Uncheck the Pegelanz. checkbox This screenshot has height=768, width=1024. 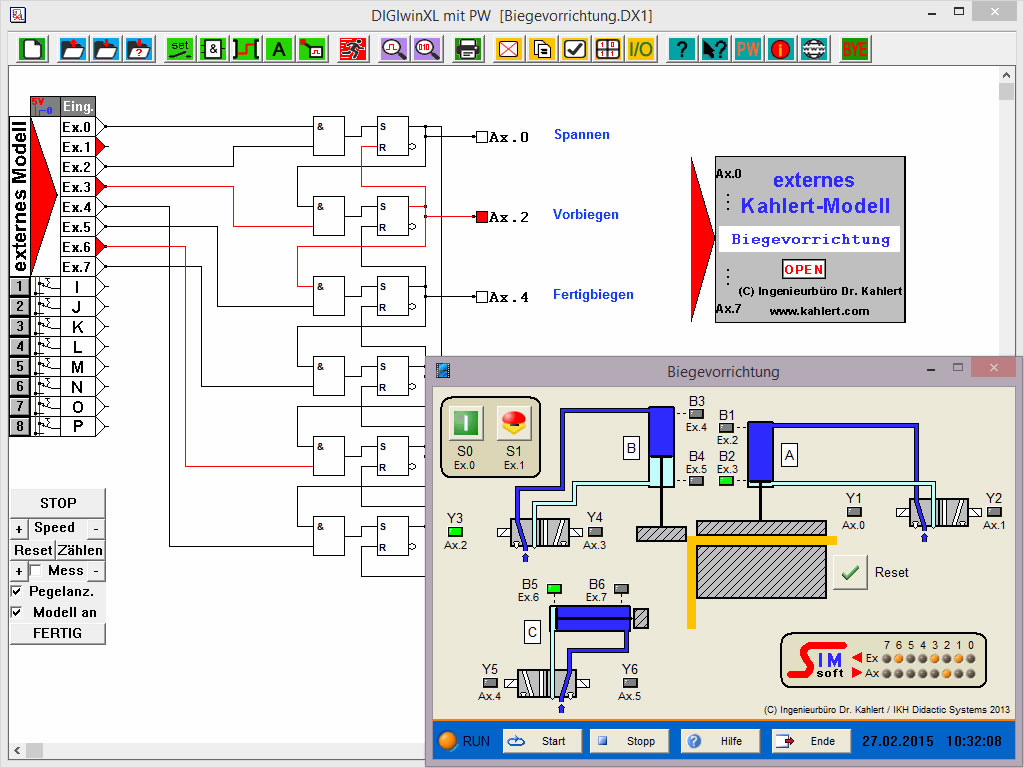tap(17, 591)
